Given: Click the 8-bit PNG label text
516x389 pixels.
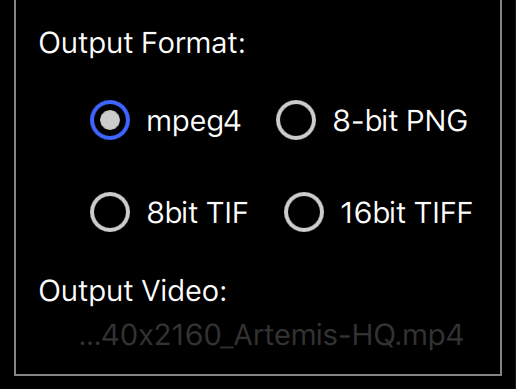Looking at the screenshot, I should click(x=400, y=120).
